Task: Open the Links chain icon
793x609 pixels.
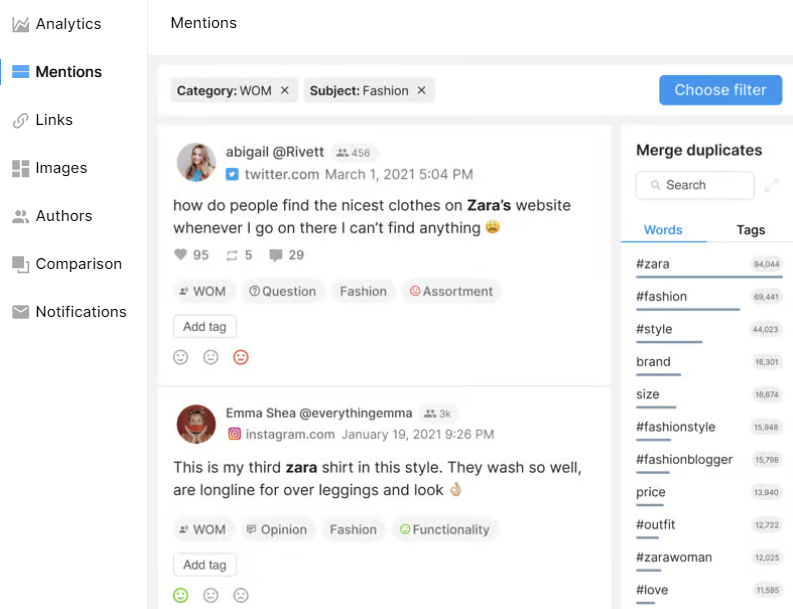Action: point(20,120)
